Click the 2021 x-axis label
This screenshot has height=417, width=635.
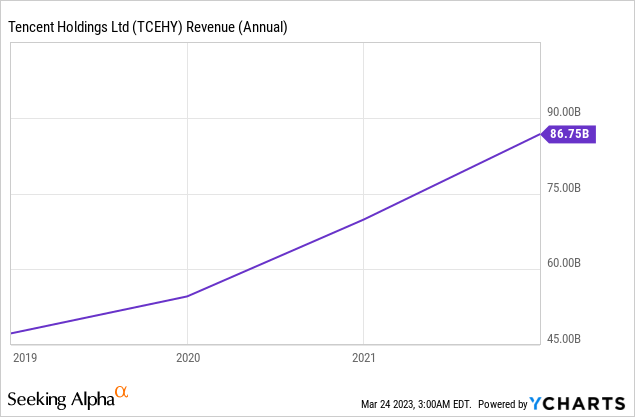point(364,358)
